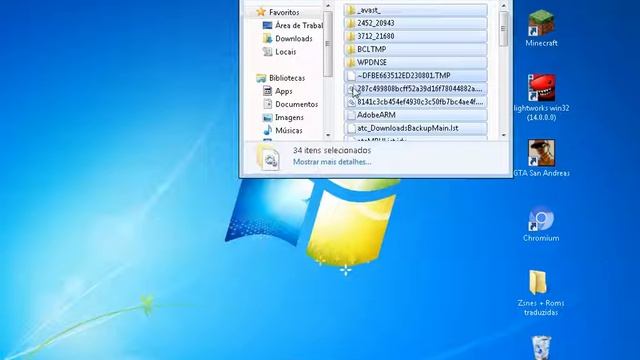Screen dimensions: 640x360
Task: Click file list scrollbar up arrow
Action: point(504,6)
